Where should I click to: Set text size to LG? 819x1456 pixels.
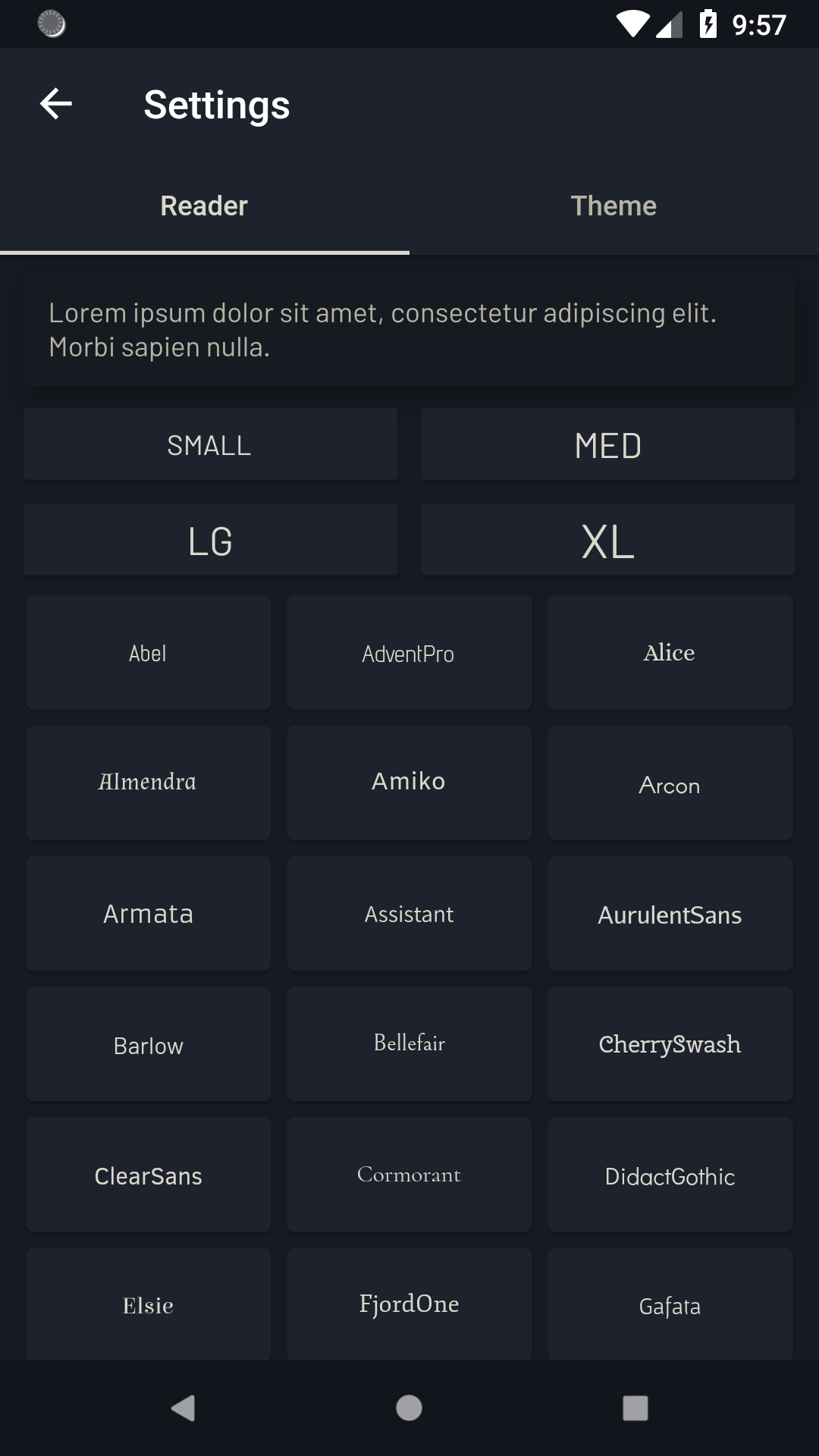click(x=211, y=539)
